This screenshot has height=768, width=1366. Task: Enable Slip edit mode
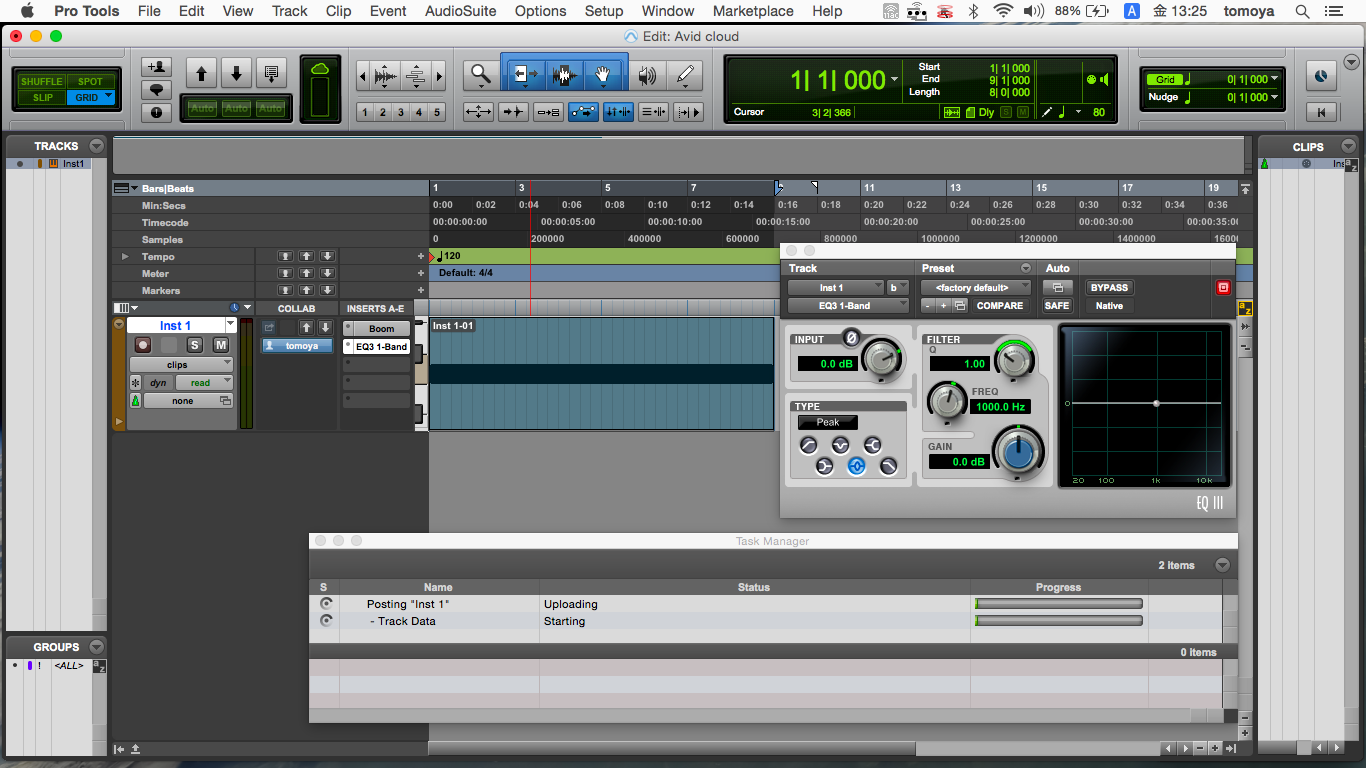point(42,97)
